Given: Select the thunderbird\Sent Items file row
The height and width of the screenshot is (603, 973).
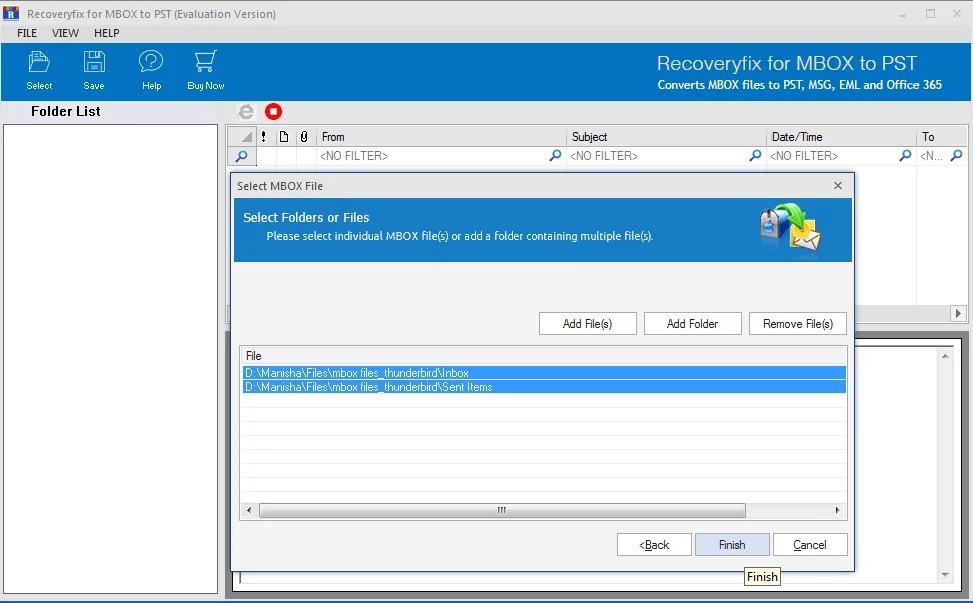Looking at the screenshot, I should [544, 386].
